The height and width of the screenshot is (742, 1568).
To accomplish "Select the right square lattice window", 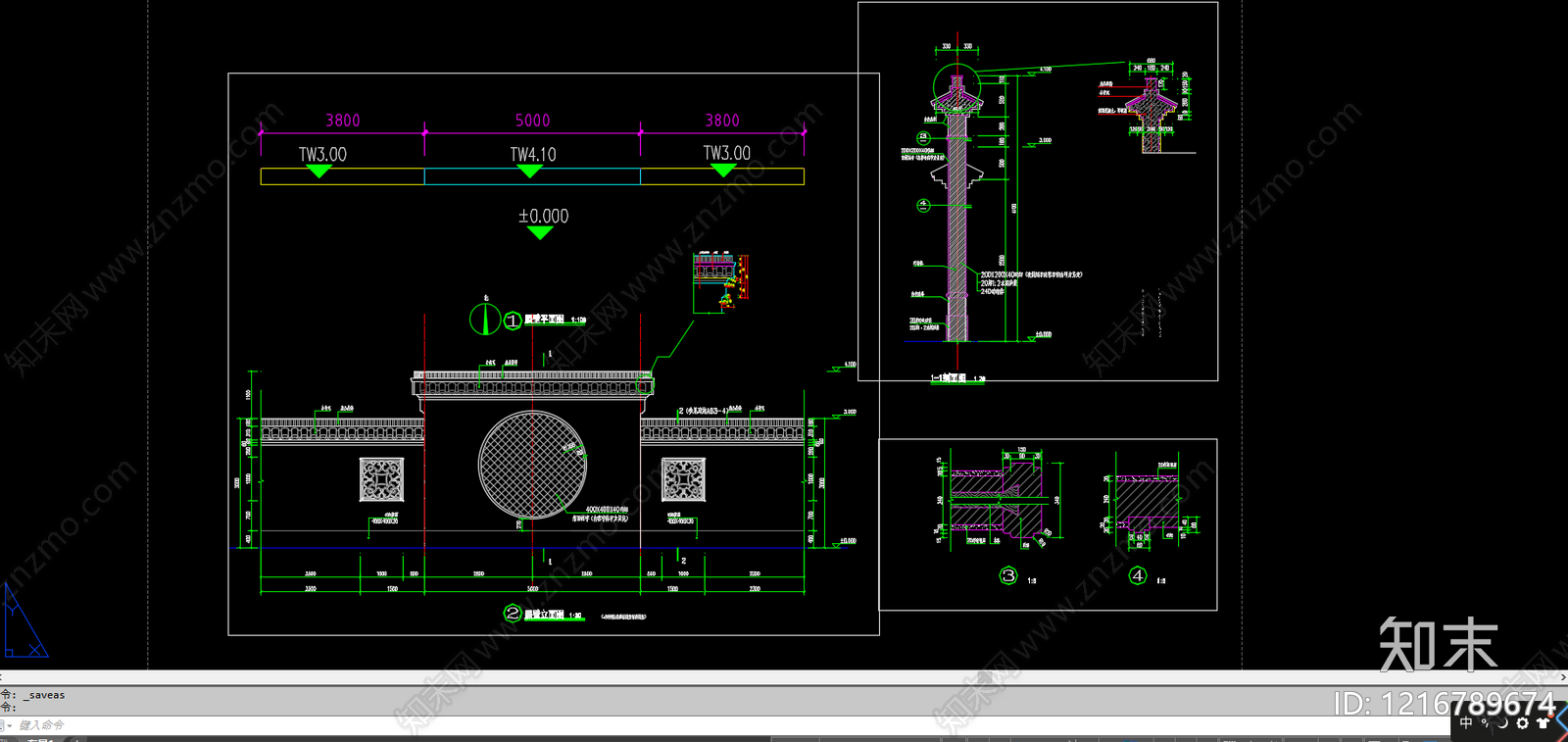I will click(684, 480).
